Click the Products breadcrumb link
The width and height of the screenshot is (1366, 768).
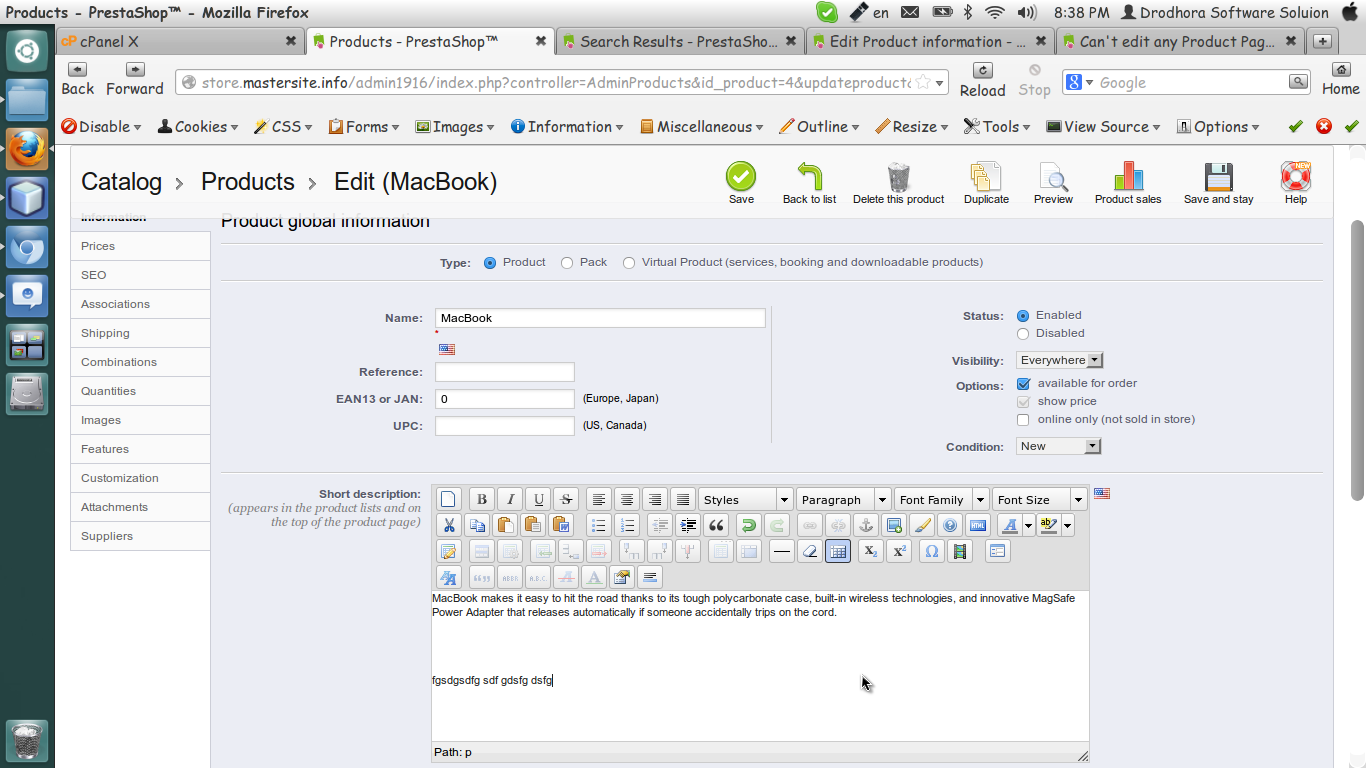coord(248,182)
